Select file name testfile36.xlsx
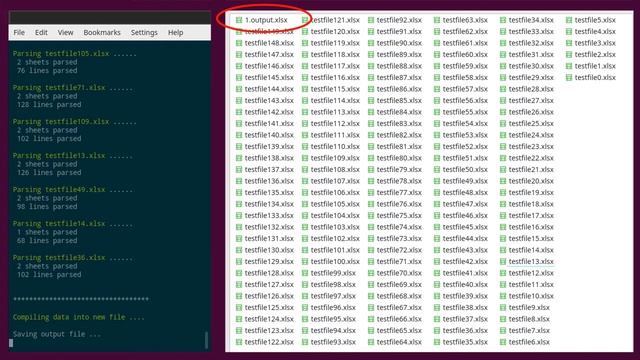This screenshot has height=360, width=640. [x=465, y=330]
